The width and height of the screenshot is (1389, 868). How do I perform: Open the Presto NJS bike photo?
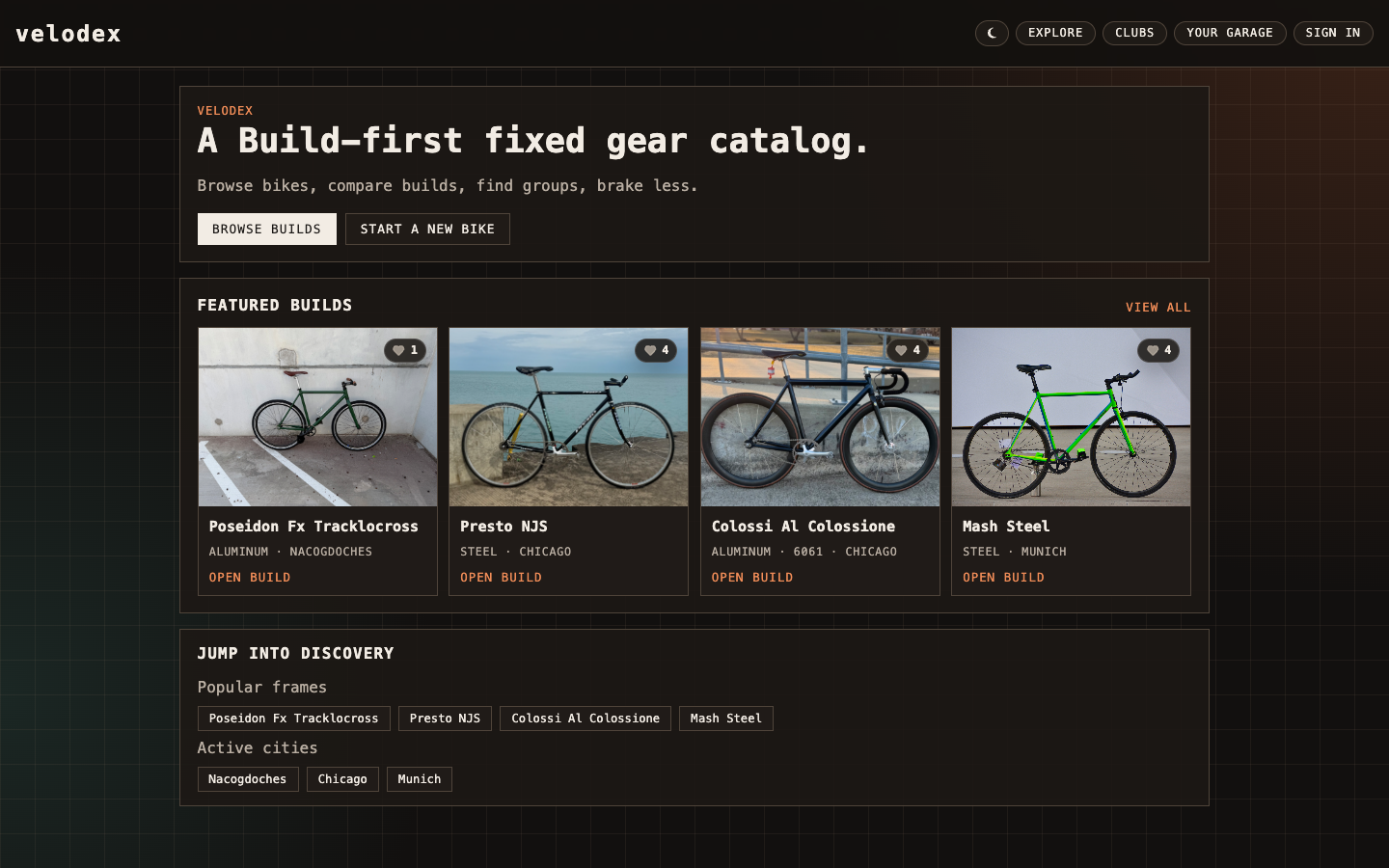coord(569,417)
